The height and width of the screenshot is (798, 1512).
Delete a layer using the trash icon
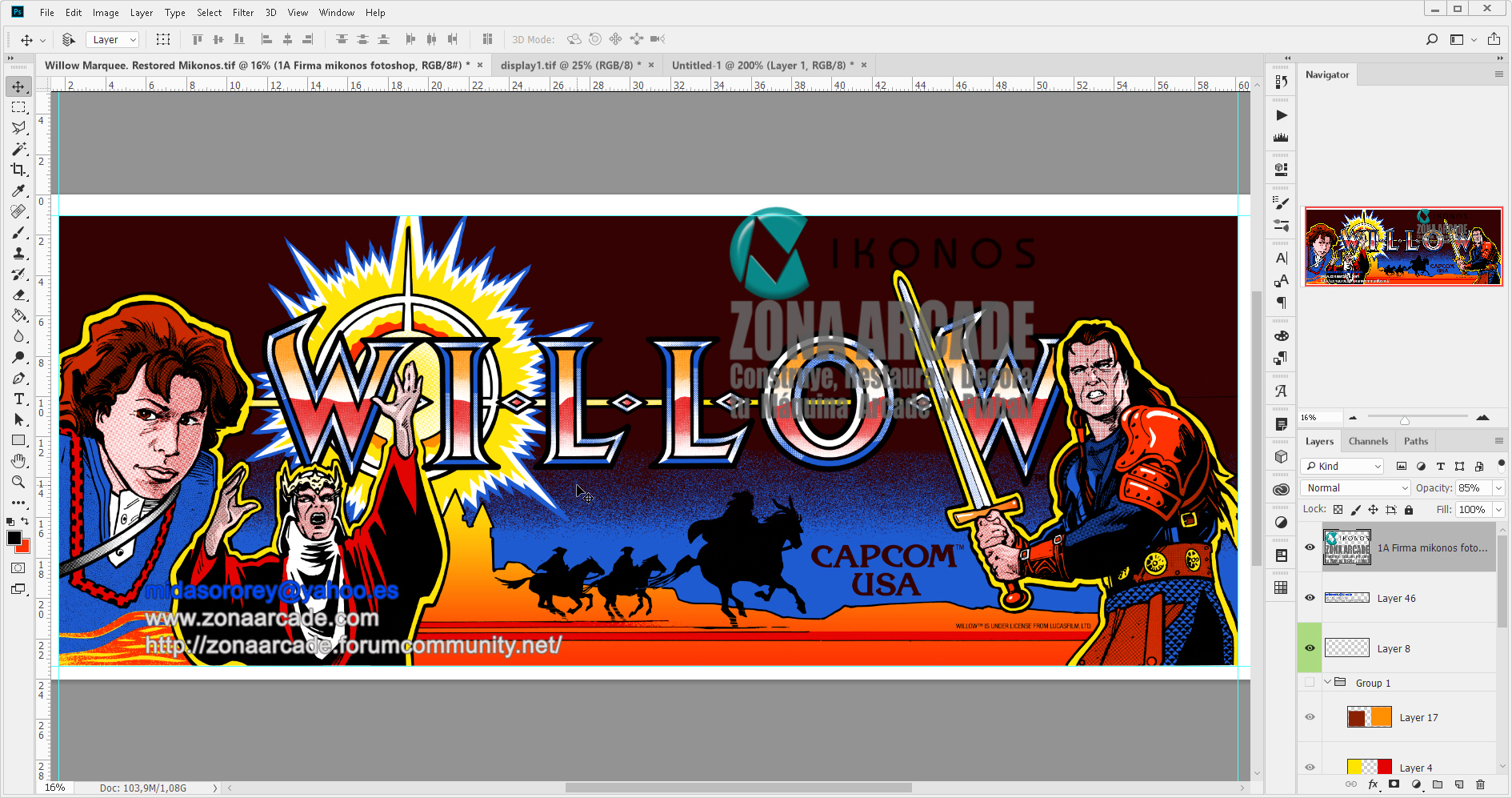pos(1481,785)
